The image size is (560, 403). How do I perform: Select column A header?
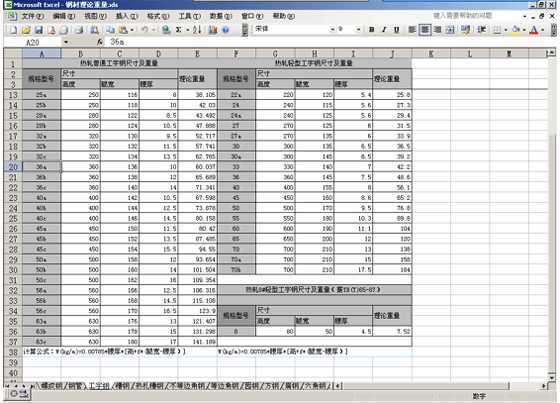[x=42, y=54]
